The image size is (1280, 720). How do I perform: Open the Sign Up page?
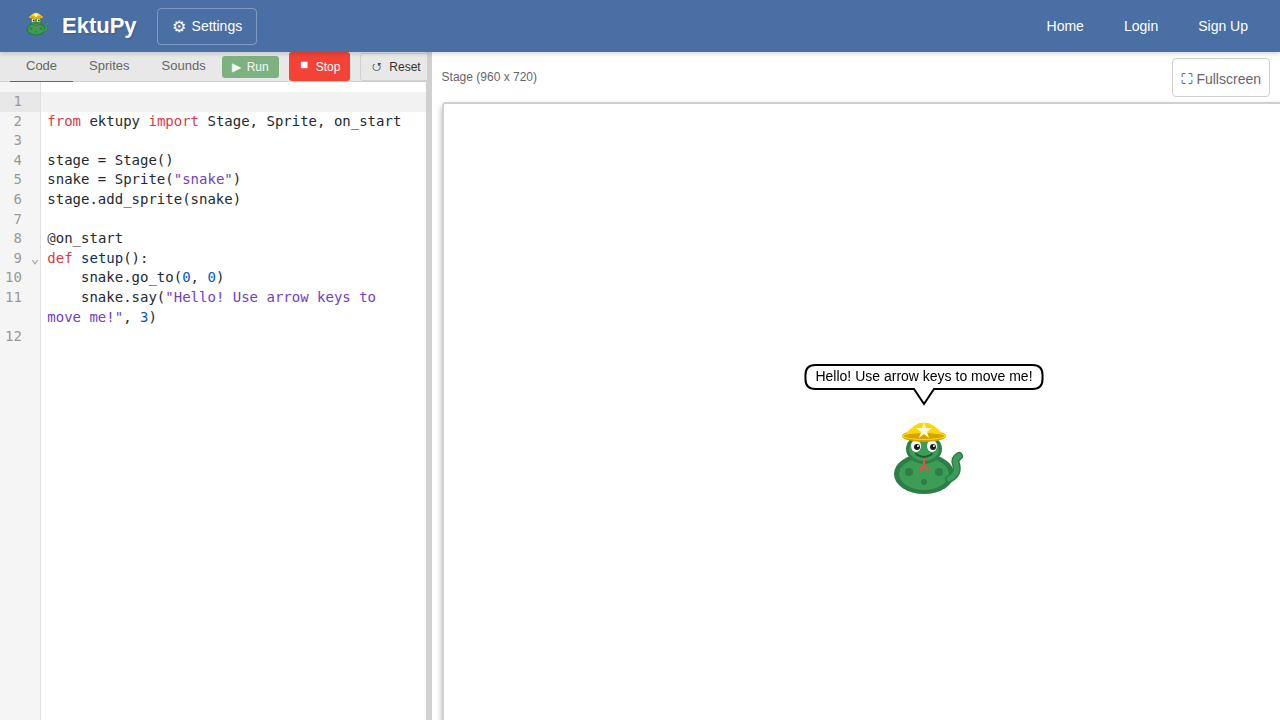click(1222, 26)
